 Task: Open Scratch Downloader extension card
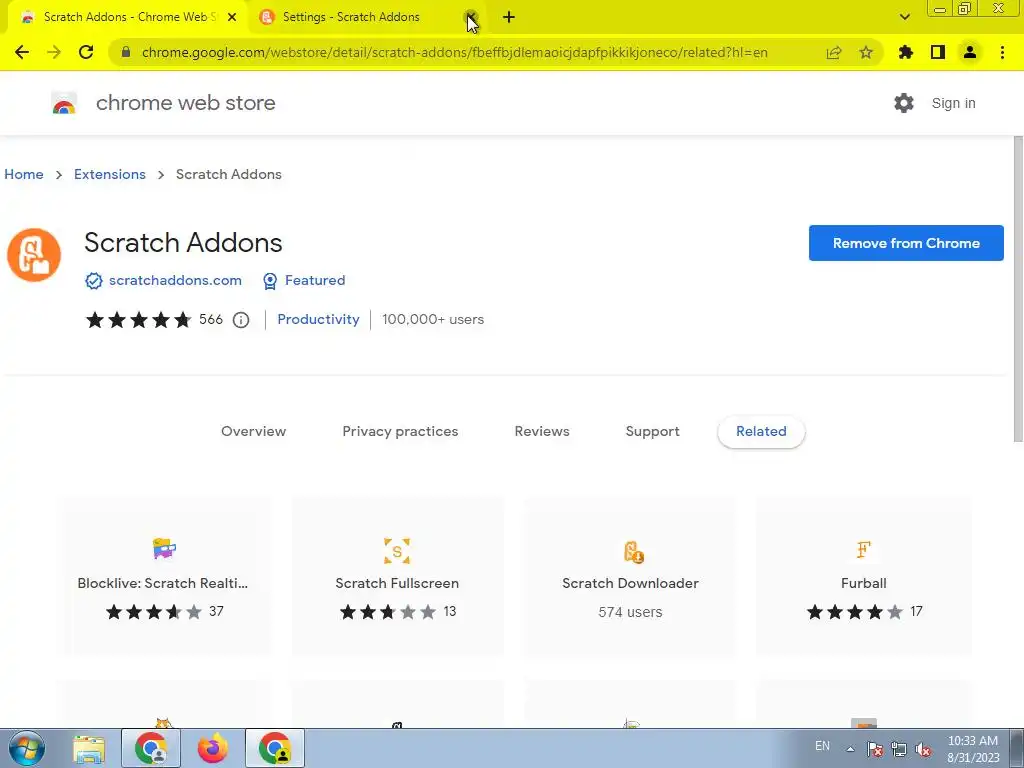(630, 577)
